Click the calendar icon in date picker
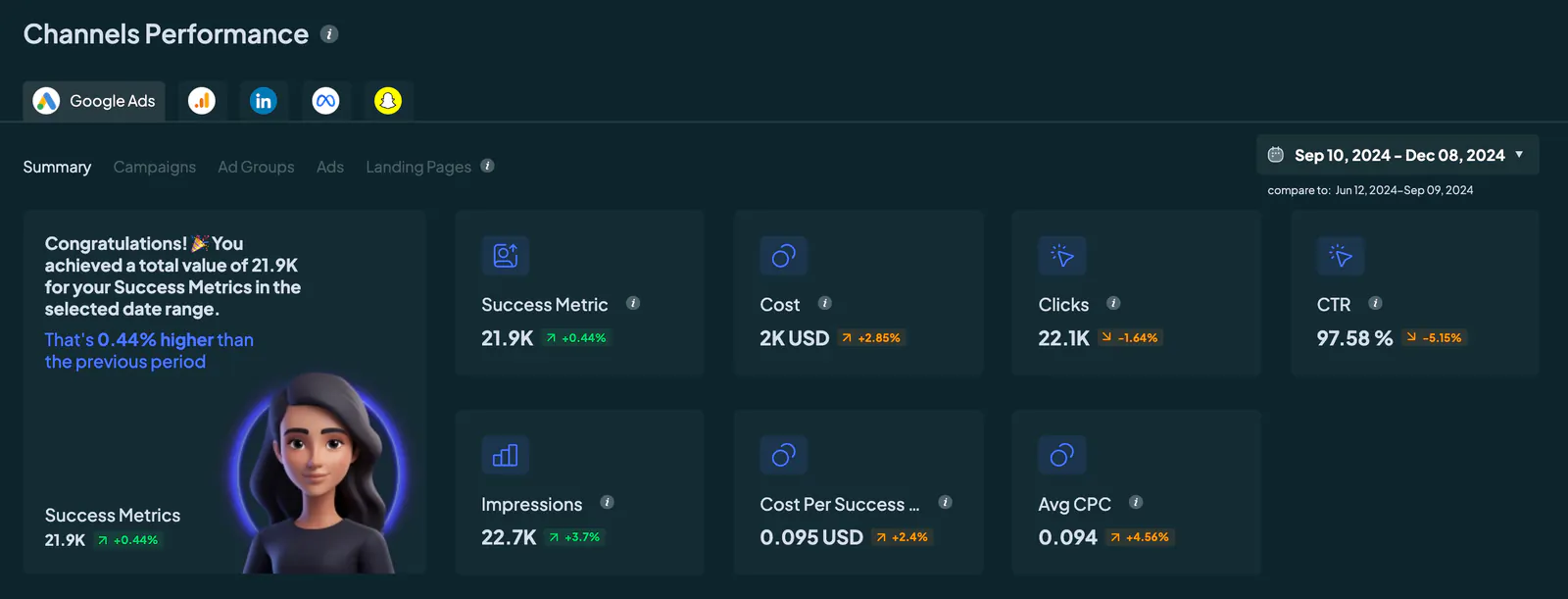The width and height of the screenshot is (1568, 599). click(x=1276, y=155)
